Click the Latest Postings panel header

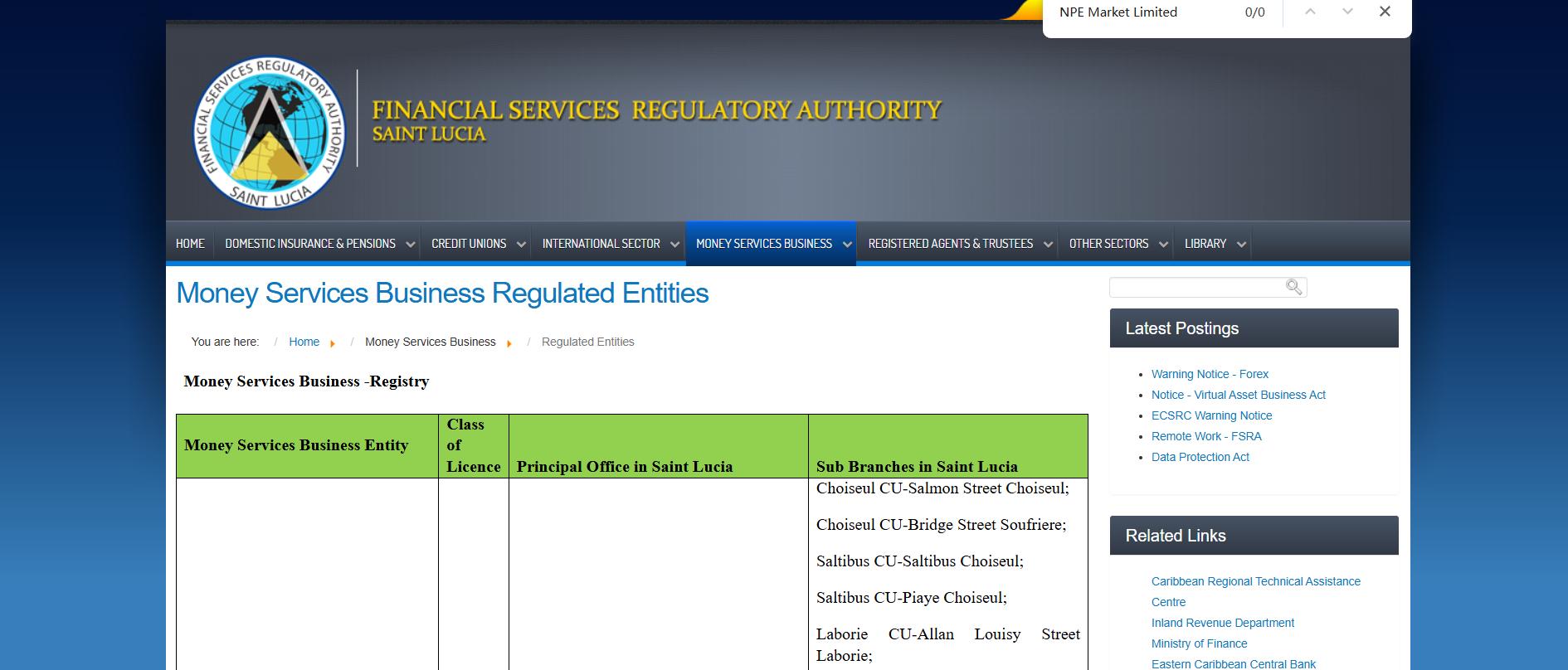click(1254, 328)
